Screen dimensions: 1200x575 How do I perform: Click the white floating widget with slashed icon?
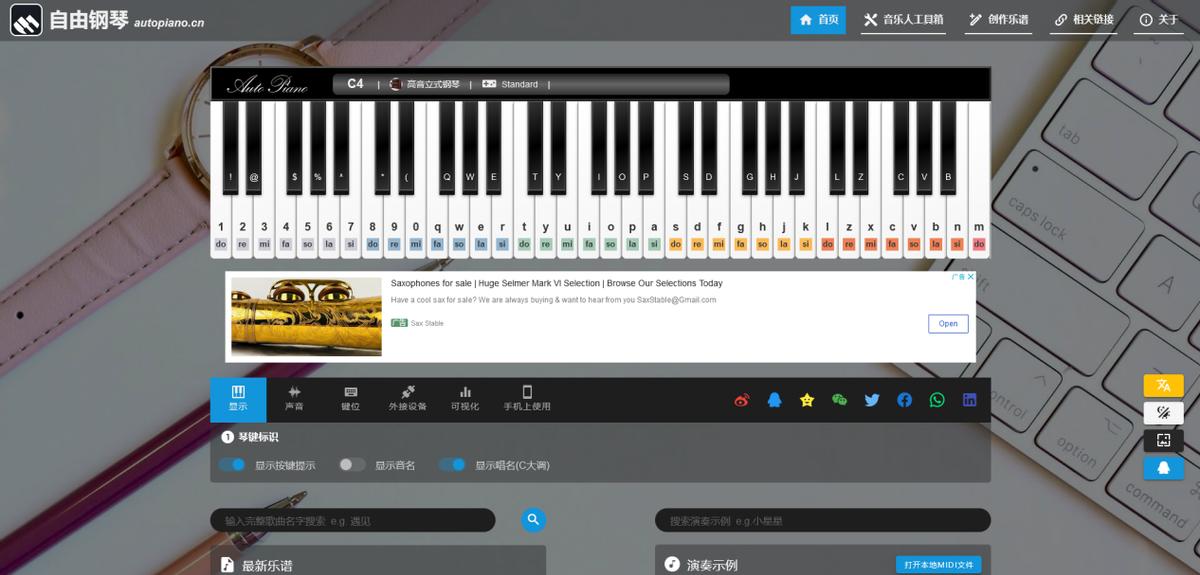click(x=1163, y=412)
